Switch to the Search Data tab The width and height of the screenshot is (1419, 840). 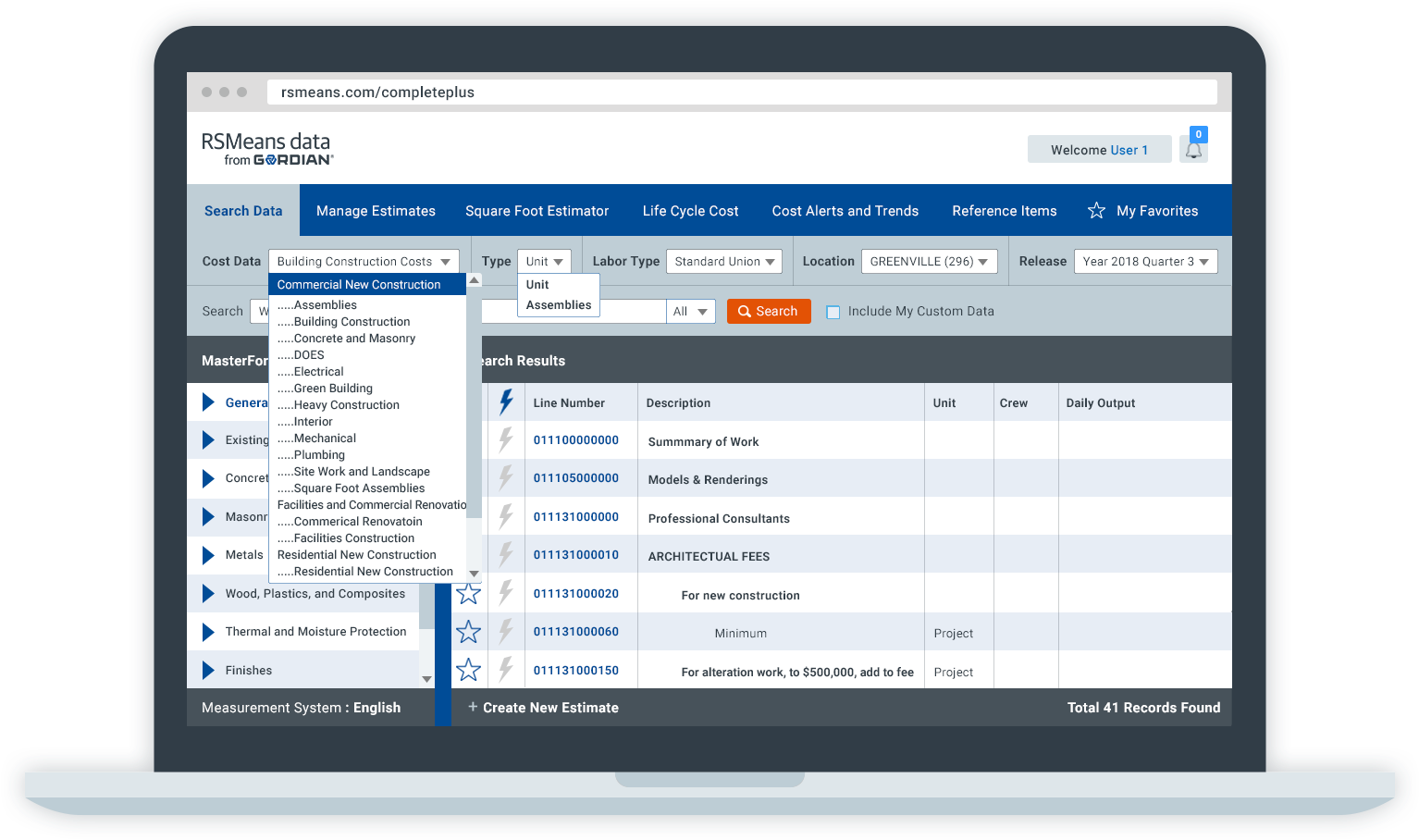[x=243, y=211]
